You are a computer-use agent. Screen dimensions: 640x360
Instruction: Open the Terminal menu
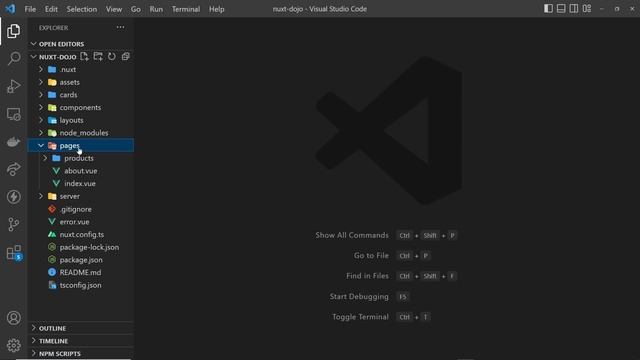(x=186, y=9)
